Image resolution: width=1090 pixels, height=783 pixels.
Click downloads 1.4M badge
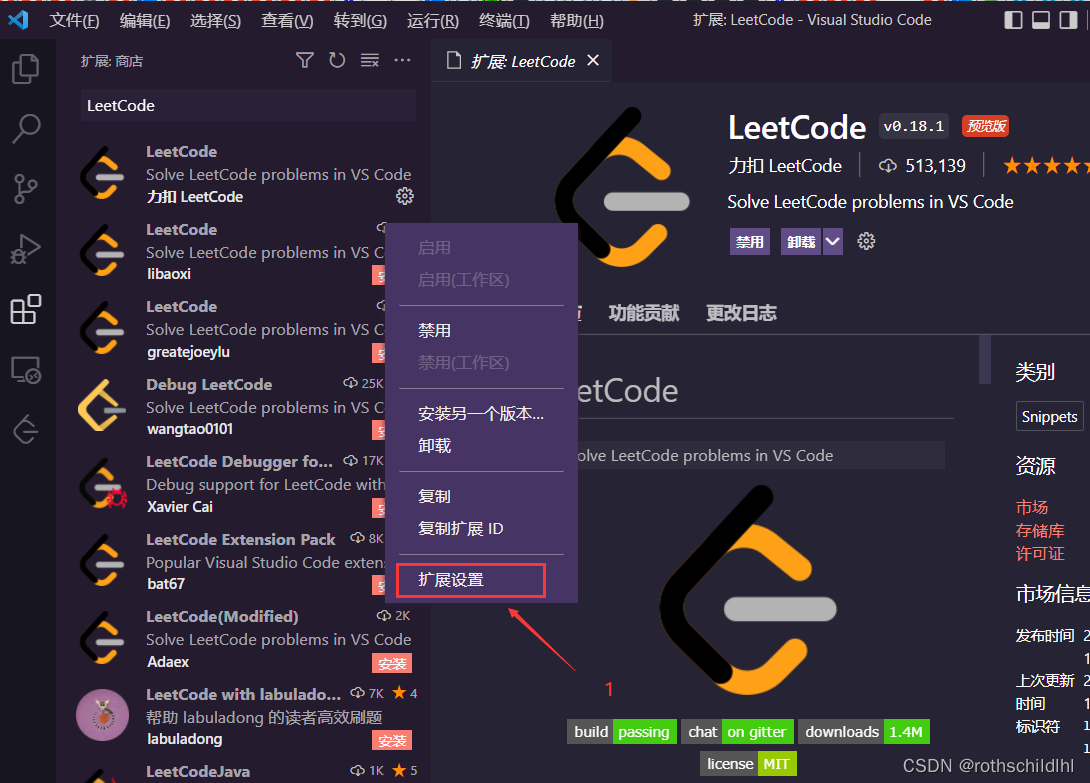tap(864, 732)
